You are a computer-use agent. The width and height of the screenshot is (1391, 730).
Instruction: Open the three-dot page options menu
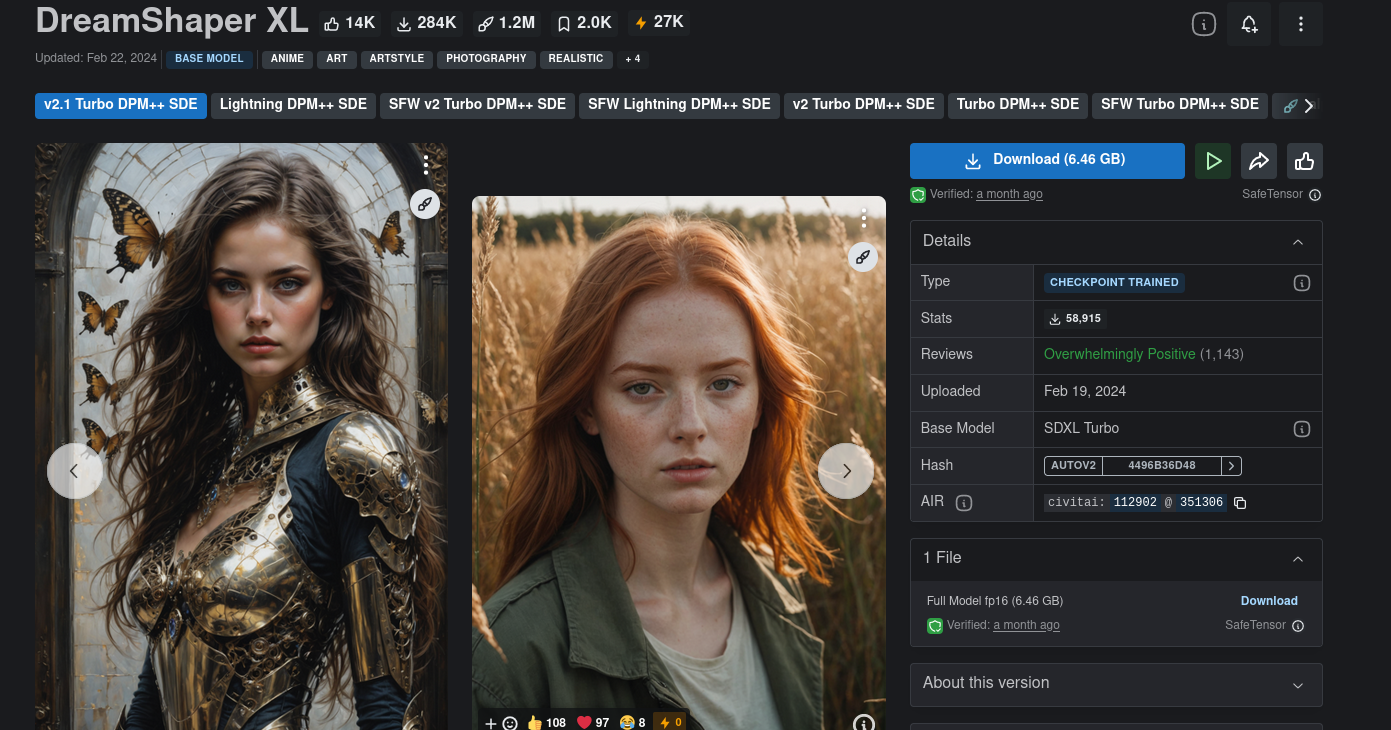click(1300, 24)
